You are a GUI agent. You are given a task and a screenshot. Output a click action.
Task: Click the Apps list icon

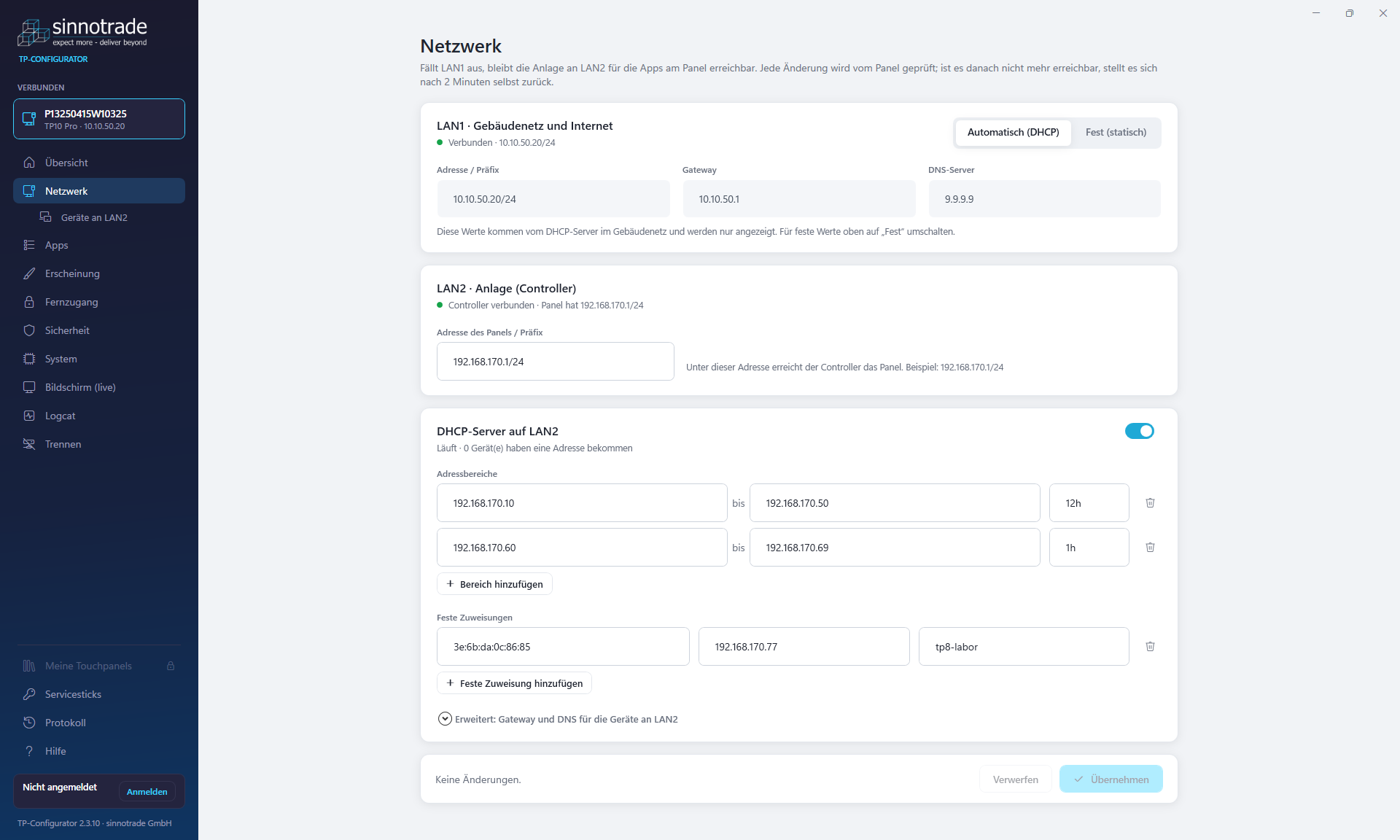[29, 245]
